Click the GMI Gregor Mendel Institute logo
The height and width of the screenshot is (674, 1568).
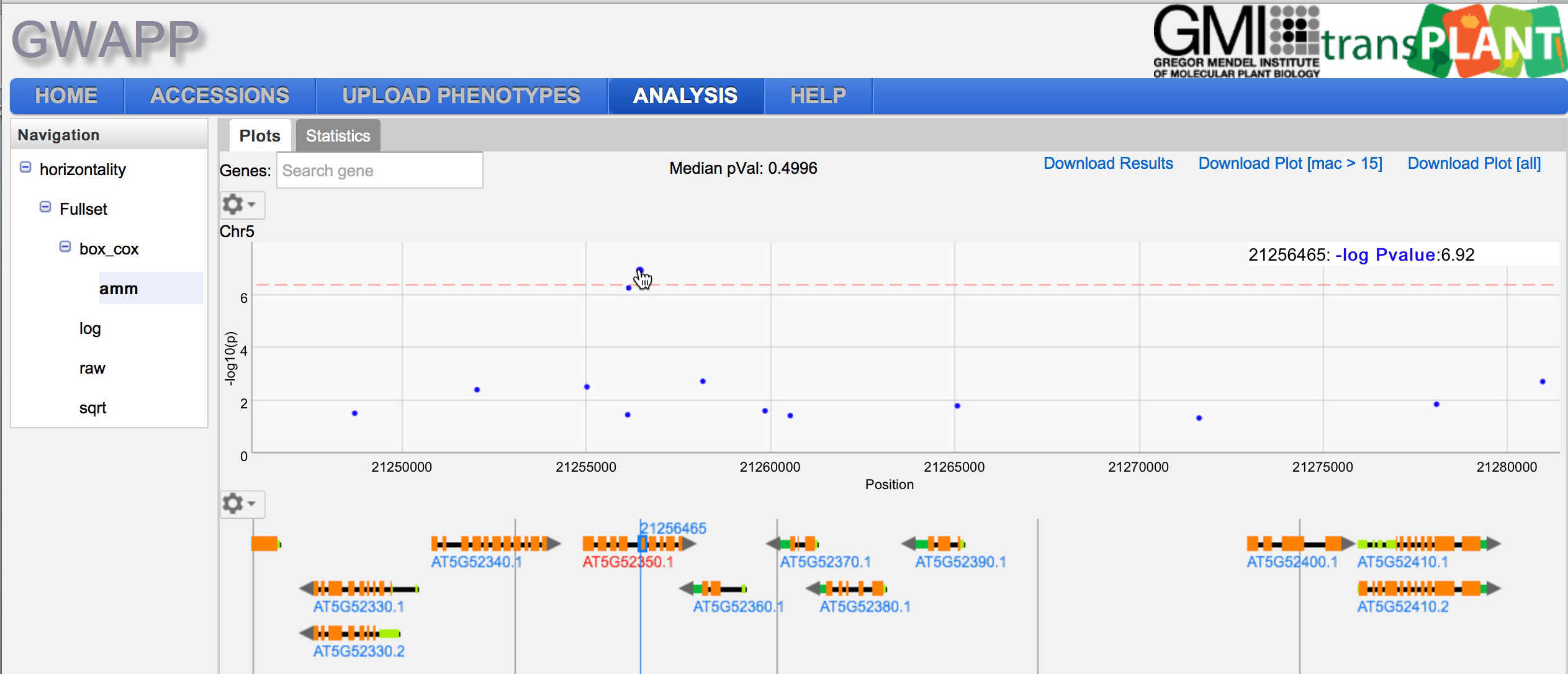[1235, 42]
